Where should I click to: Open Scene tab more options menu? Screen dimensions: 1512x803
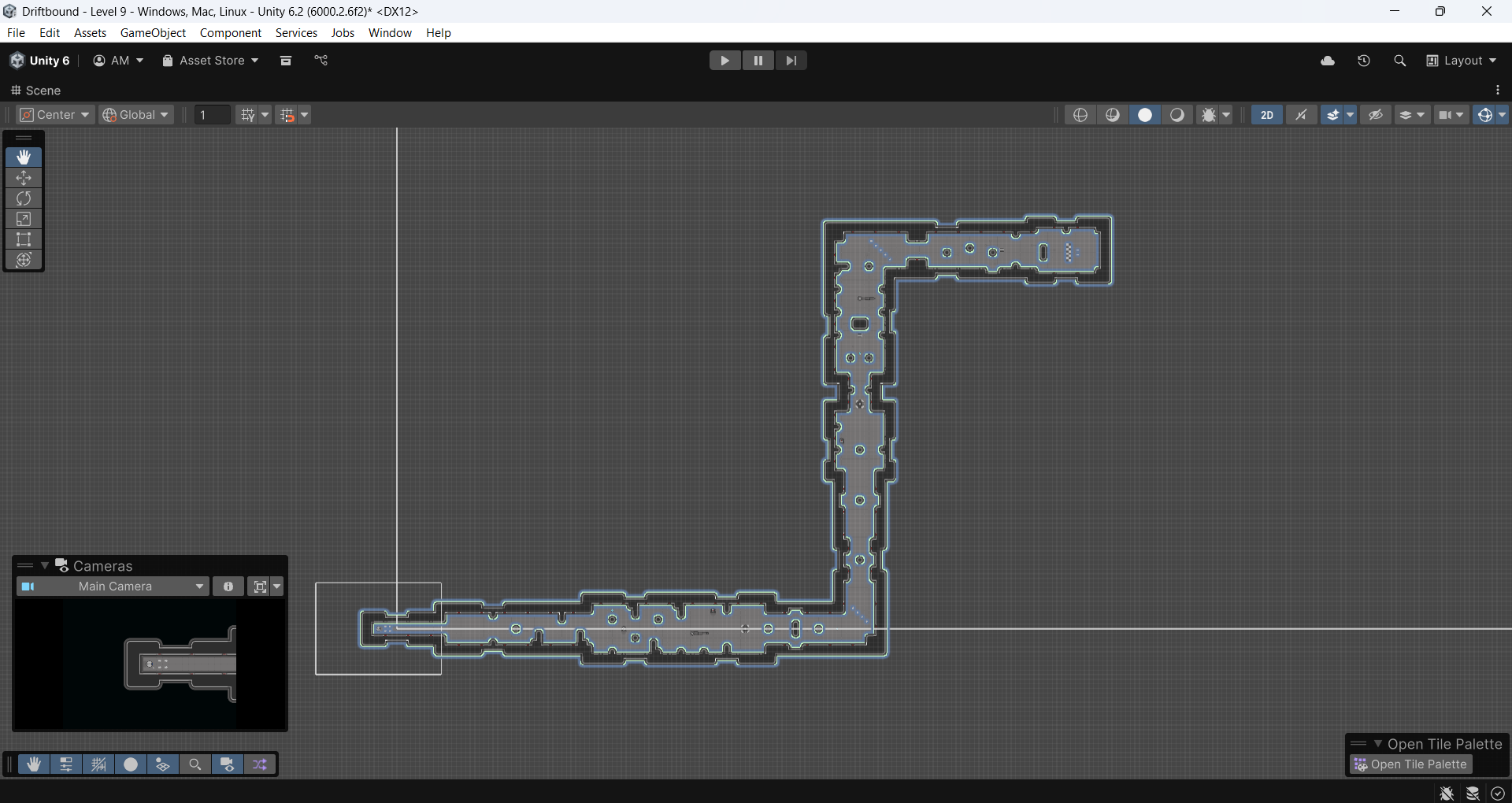1498,91
